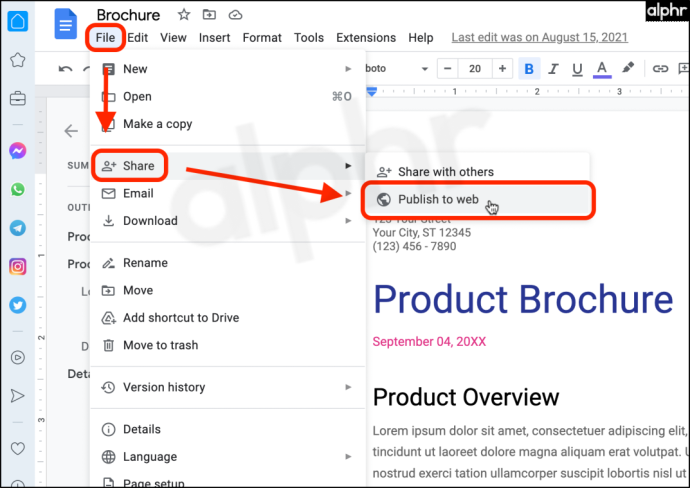Select Move to trash
690x488 pixels.
[228, 345]
